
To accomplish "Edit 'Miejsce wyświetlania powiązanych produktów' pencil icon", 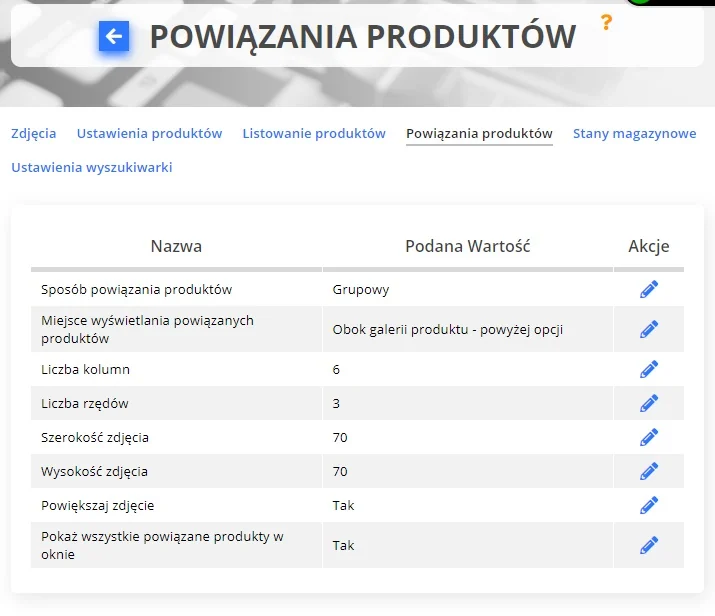I will pyautogui.click(x=649, y=329).
